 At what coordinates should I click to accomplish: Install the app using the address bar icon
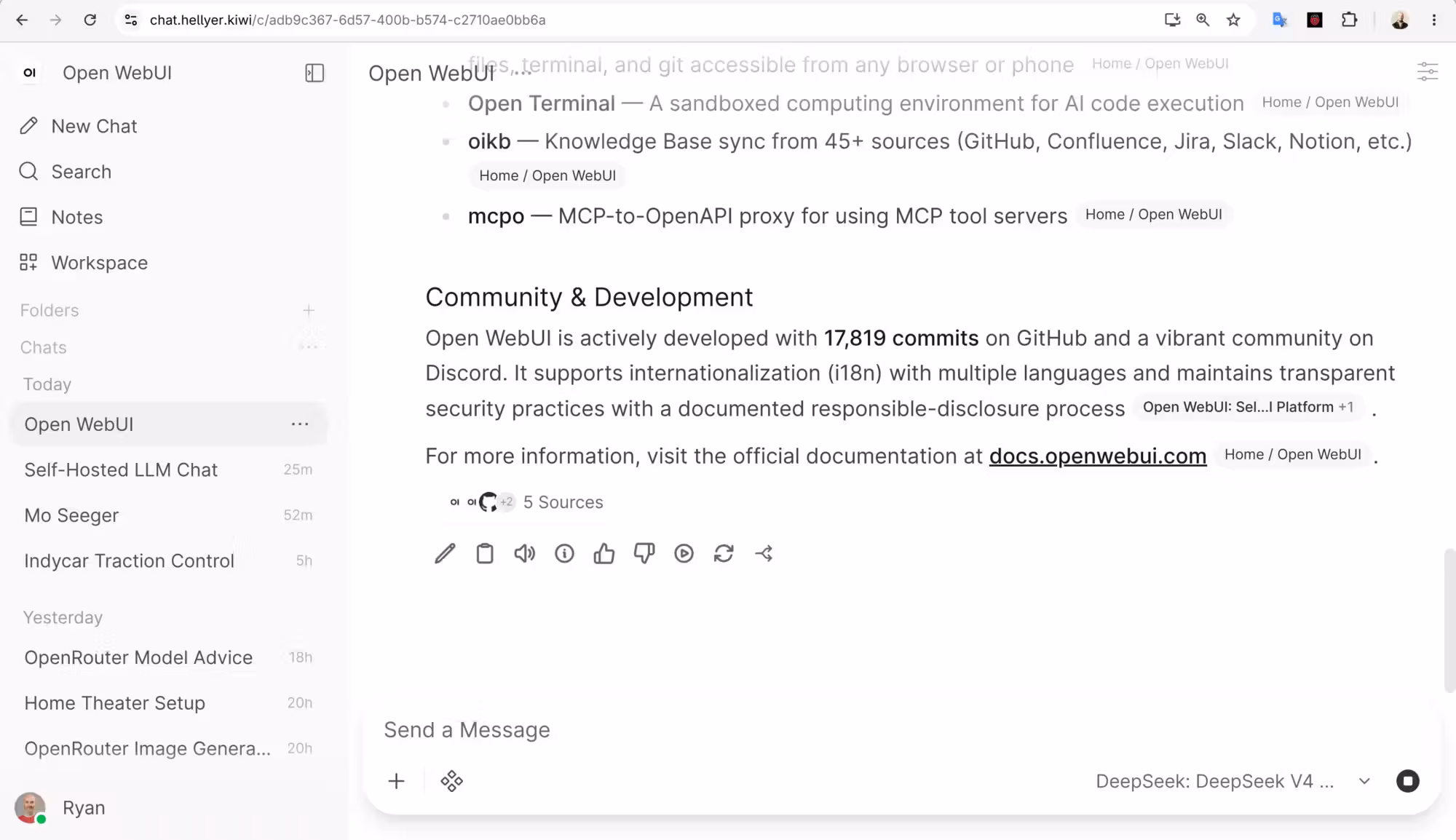(x=1172, y=20)
